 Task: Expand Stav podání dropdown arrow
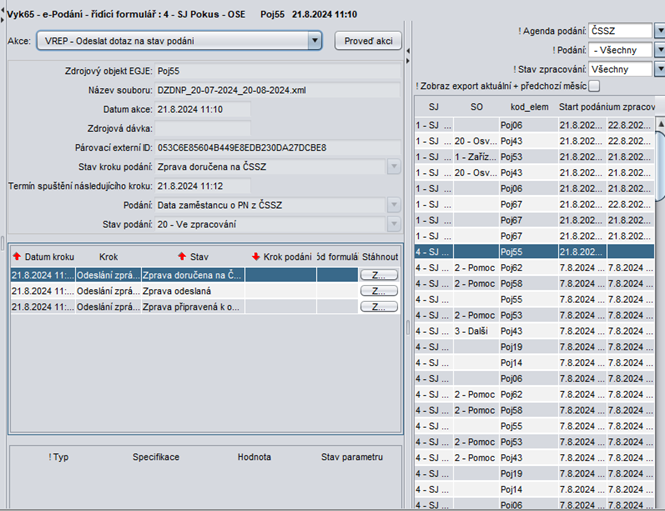pos(394,224)
